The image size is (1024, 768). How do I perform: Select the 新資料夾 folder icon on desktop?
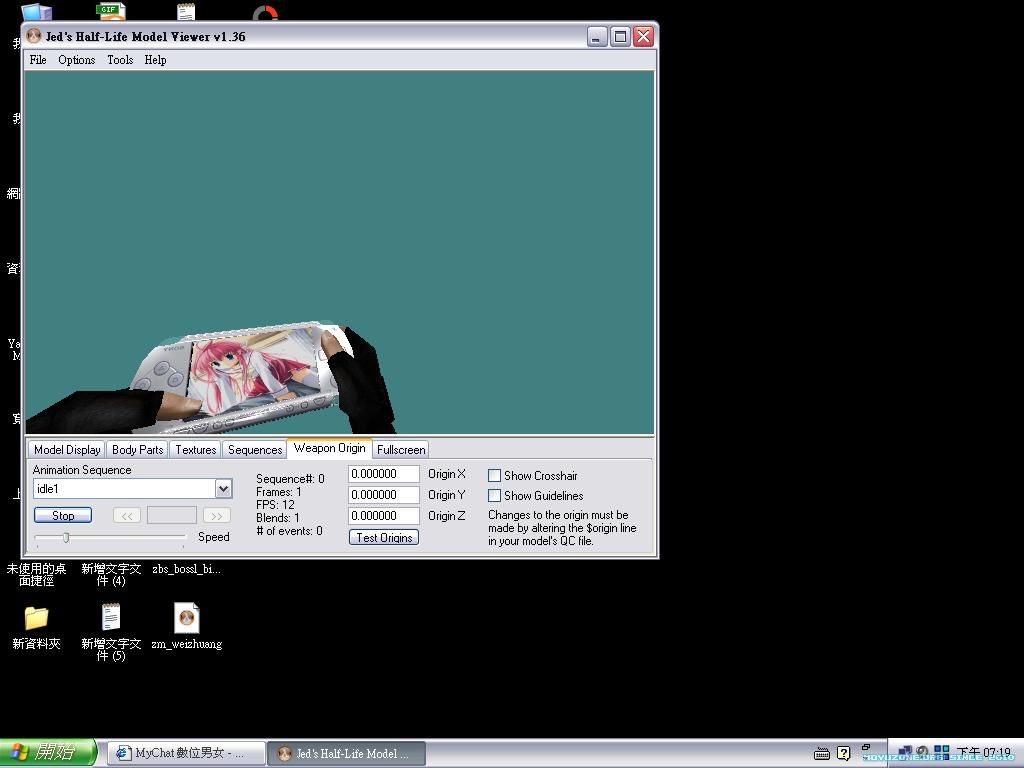pyautogui.click(x=36, y=617)
